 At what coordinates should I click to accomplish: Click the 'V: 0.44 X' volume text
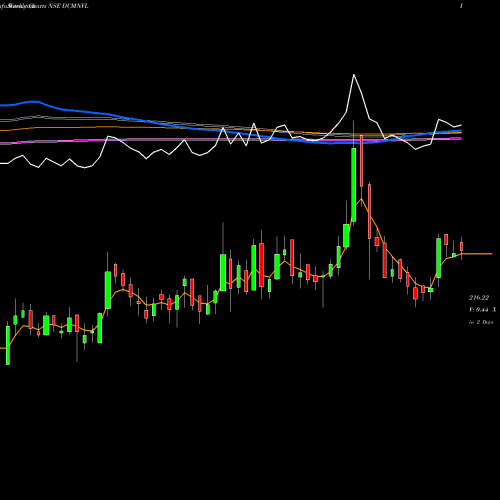tap(483, 310)
